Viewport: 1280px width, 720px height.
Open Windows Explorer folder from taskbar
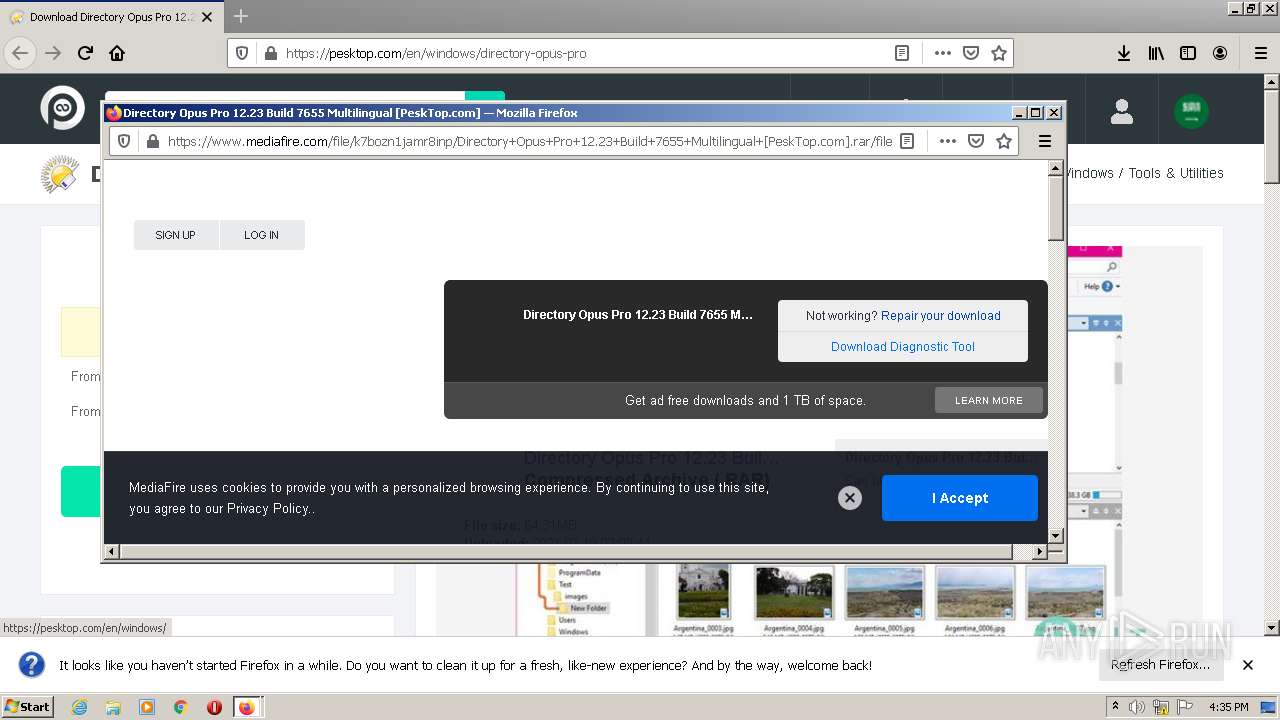[113, 707]
